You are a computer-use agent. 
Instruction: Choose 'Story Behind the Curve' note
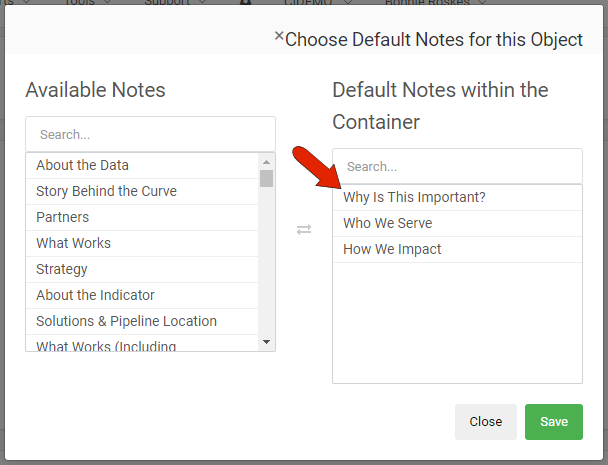[106, 191]
